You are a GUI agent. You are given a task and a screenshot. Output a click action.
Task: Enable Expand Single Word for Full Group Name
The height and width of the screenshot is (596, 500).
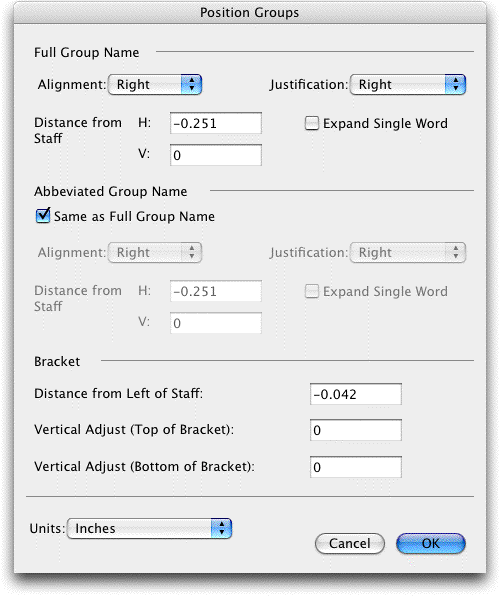coord(312,124)
